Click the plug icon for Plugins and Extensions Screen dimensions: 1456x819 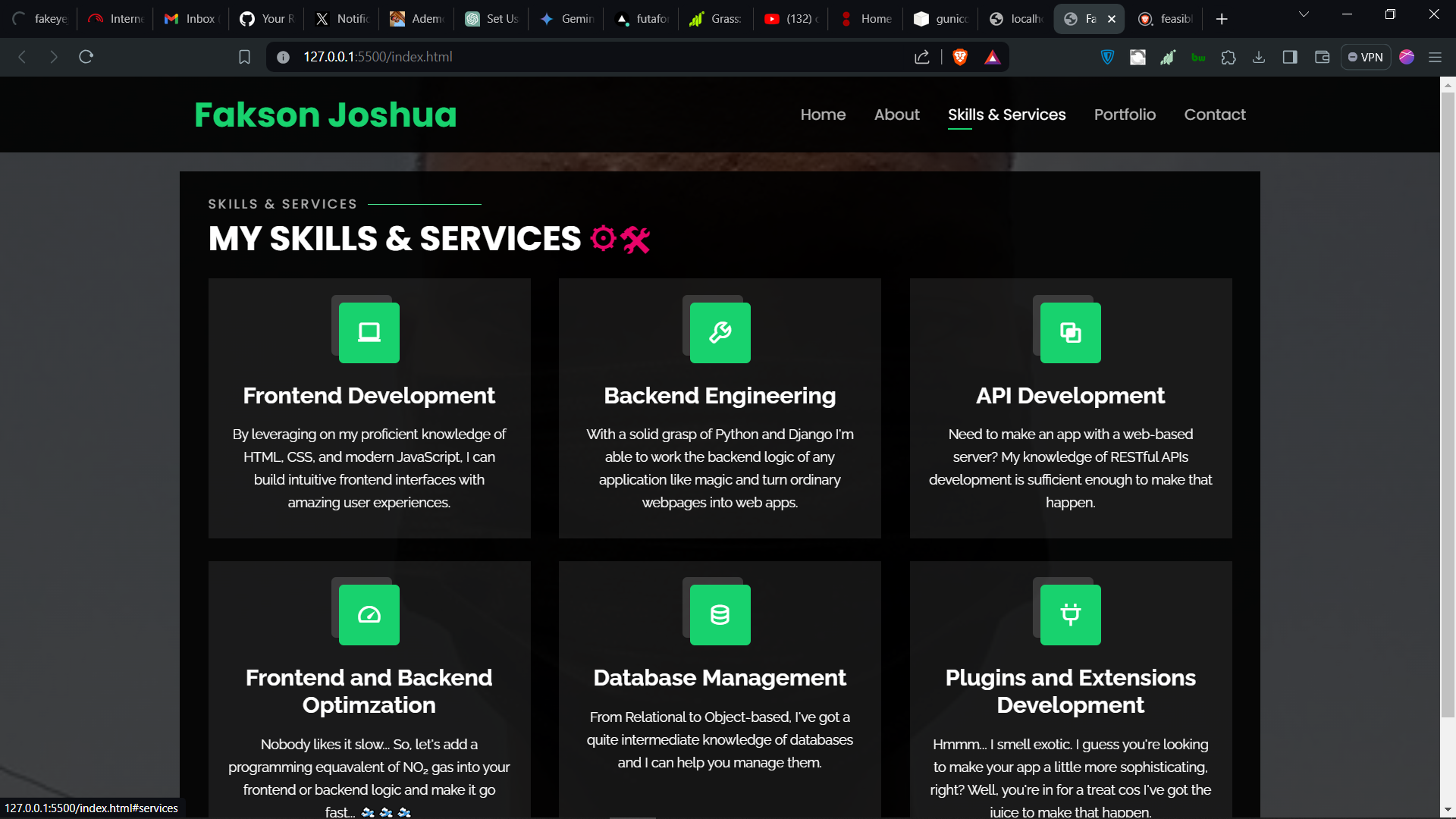pos(1070,614)
